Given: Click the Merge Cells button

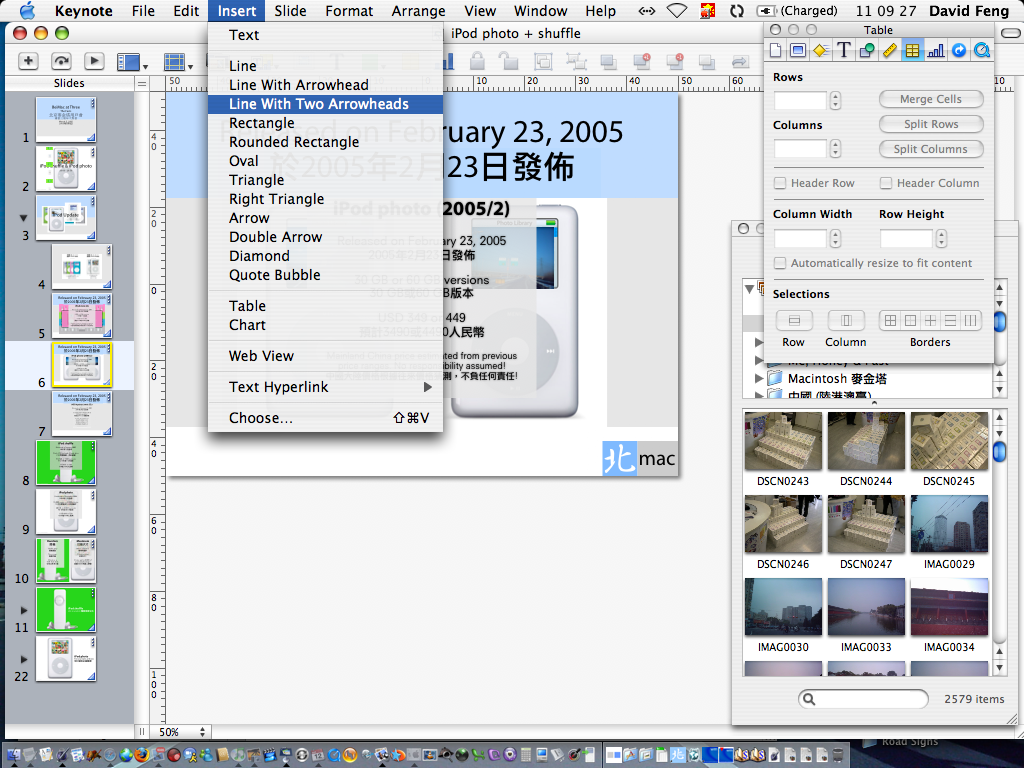Looking at the screenshot, I should click(931, 99).
